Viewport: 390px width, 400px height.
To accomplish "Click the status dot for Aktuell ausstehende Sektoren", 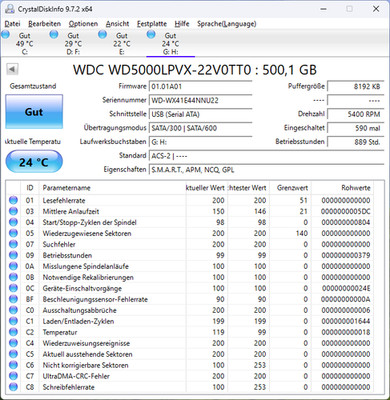I will coord(13,354).
